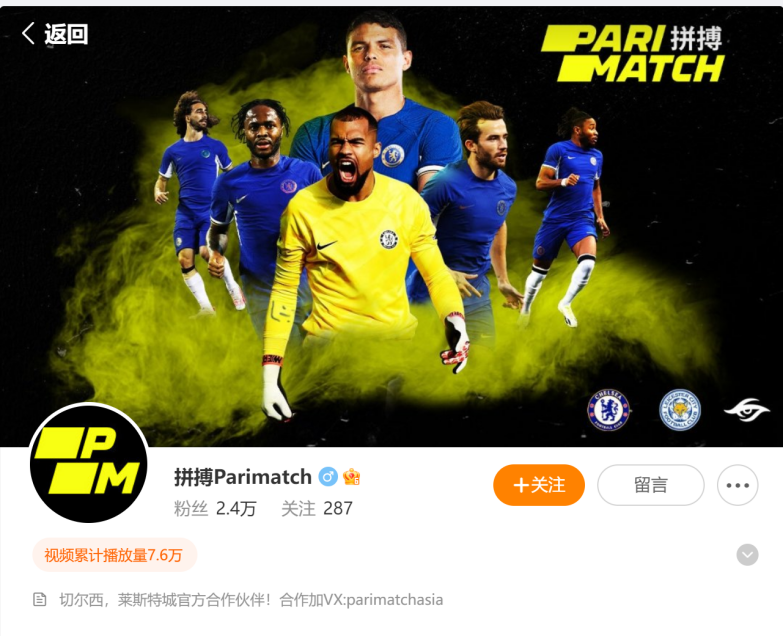Open 留言 to leave a message
Screen dimensions: 783x636
coord(651,485)
